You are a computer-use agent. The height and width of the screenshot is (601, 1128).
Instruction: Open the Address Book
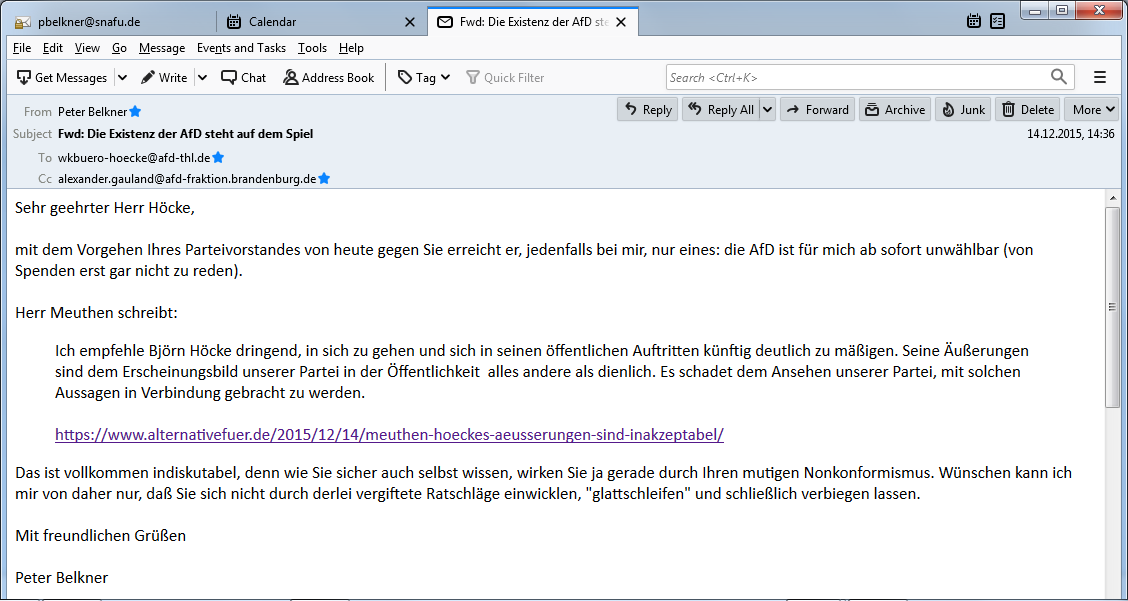pos(328,78)
